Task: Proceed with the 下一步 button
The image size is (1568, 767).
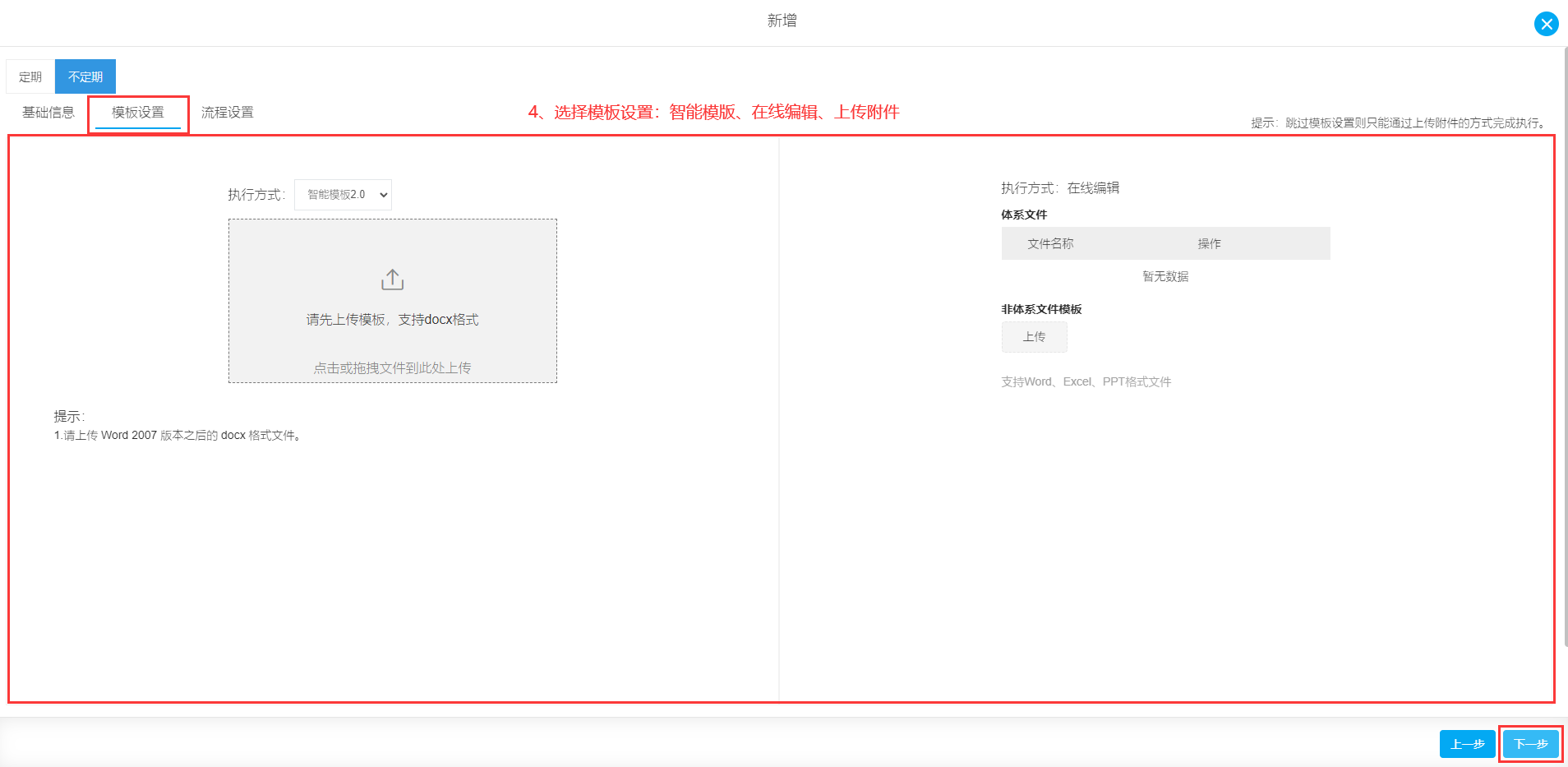Action: 1530,744
